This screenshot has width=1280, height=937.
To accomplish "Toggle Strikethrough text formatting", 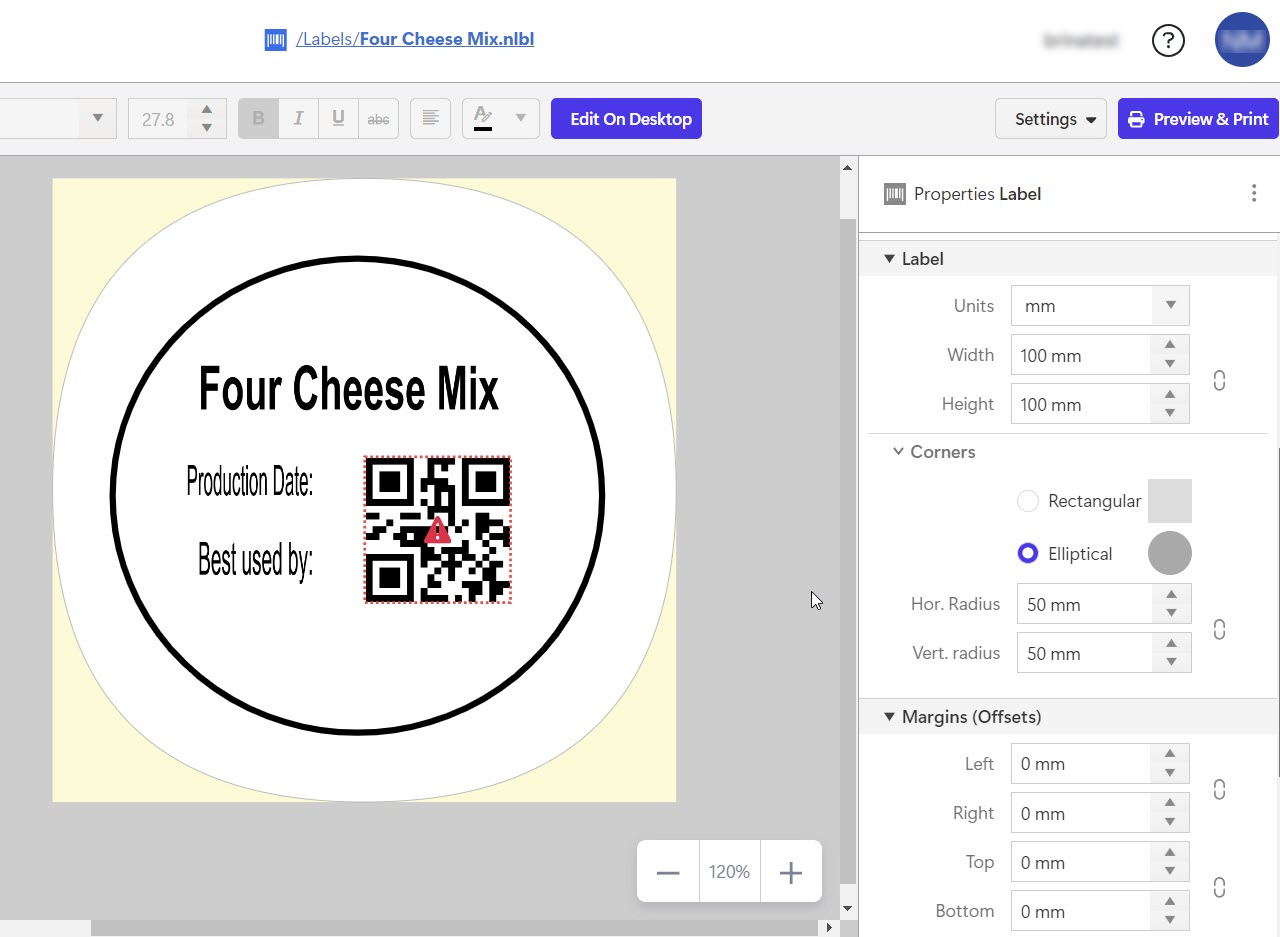I will point(378,119).
